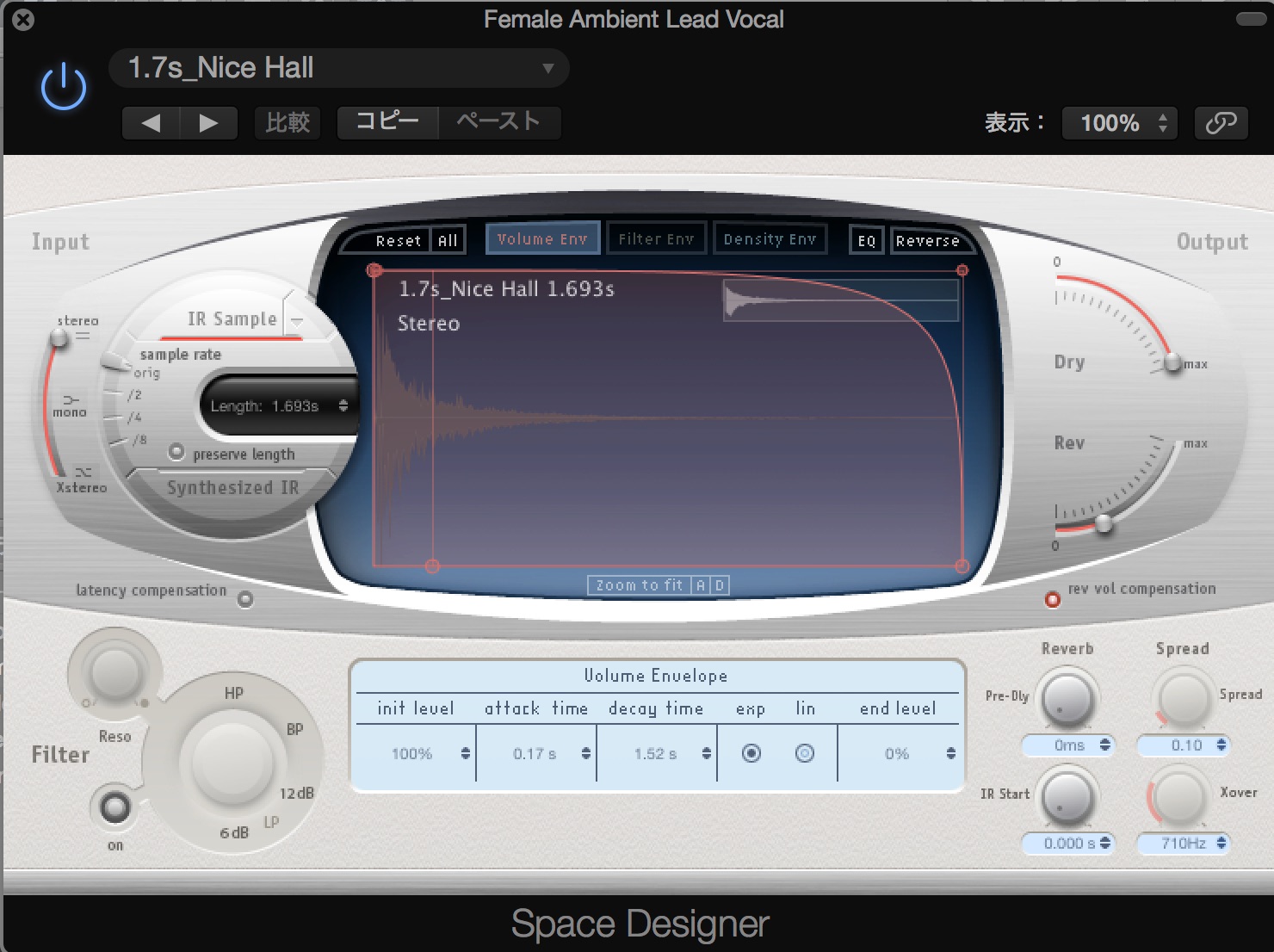Screen dimensions: 1274x952
Task: Select HP filter mode
Action: point(234,693)
